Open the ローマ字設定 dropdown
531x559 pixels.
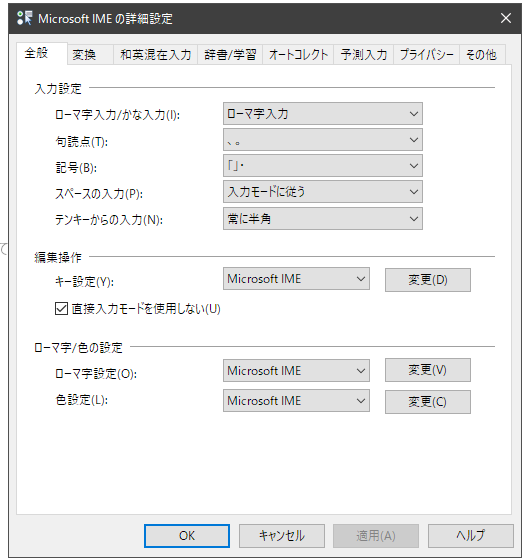(296, 371)
